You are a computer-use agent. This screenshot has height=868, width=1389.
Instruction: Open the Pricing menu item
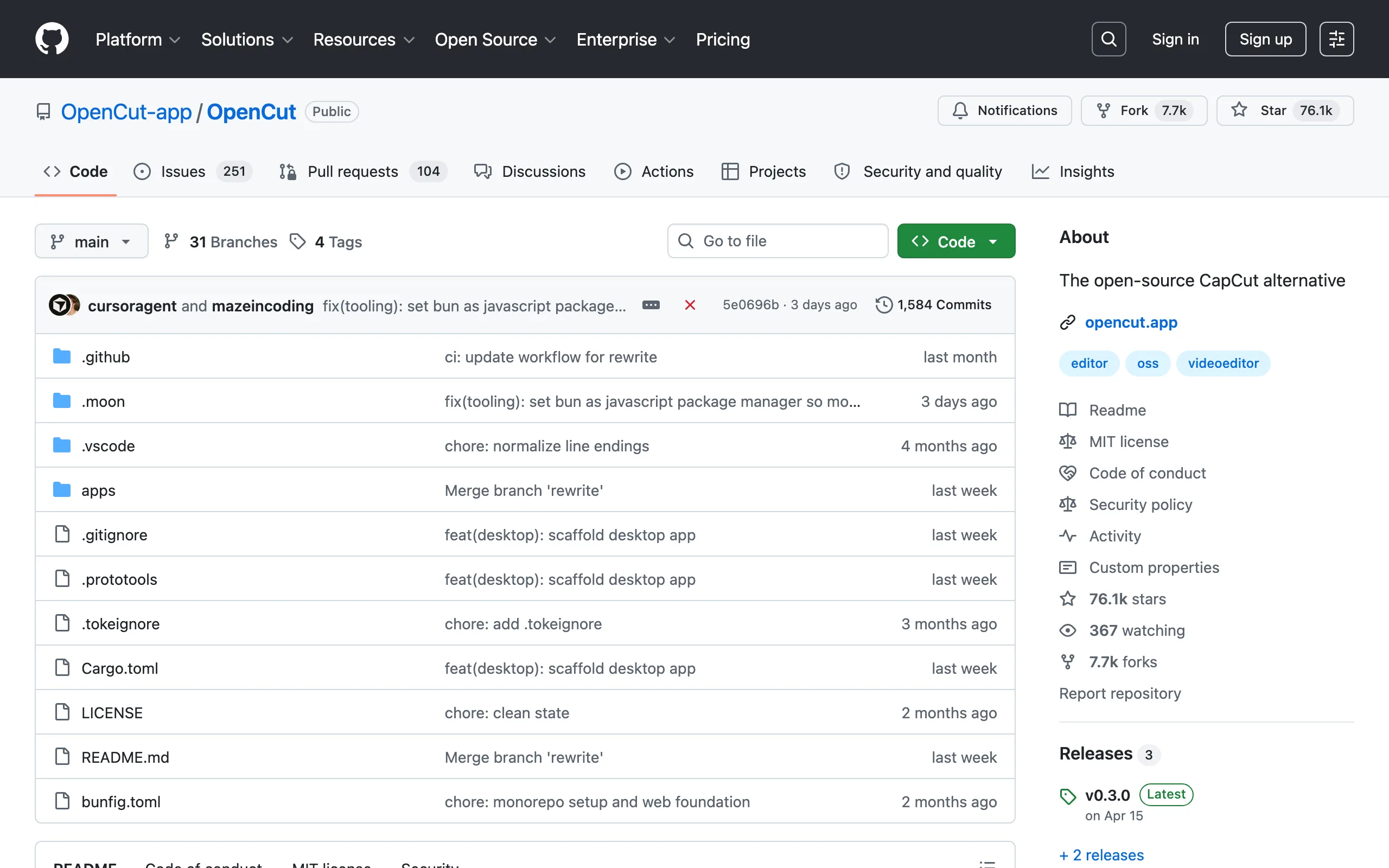723,39
